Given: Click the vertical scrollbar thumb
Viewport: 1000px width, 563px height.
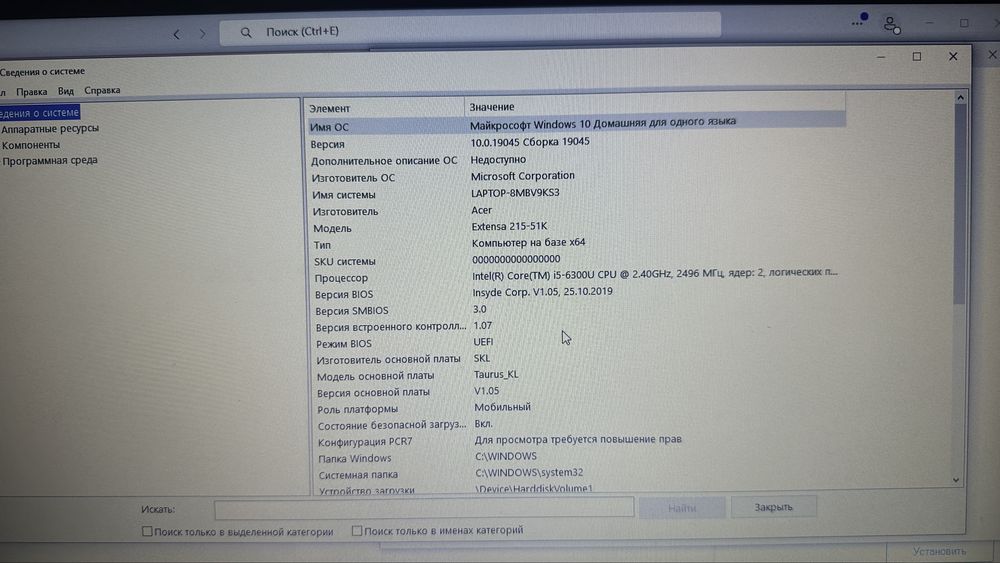Looking at the screenshot, I should click(x=959, y=204).
